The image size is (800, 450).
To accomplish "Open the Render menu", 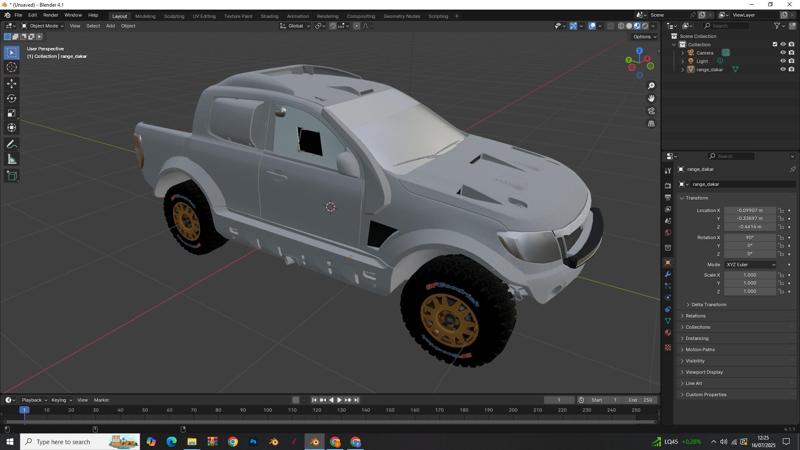I will (51, 16).
